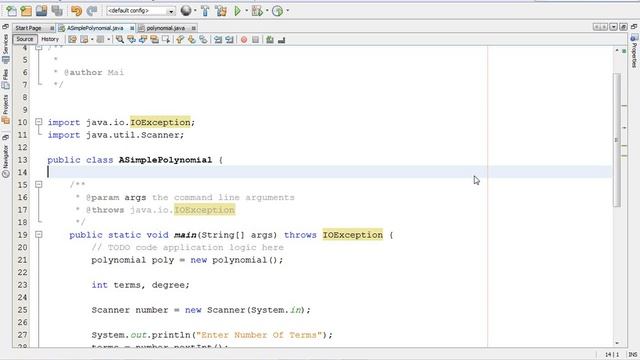Click the Profile Project icon
This screenshot has width=640, height=360.
click(x=278, y=11)
